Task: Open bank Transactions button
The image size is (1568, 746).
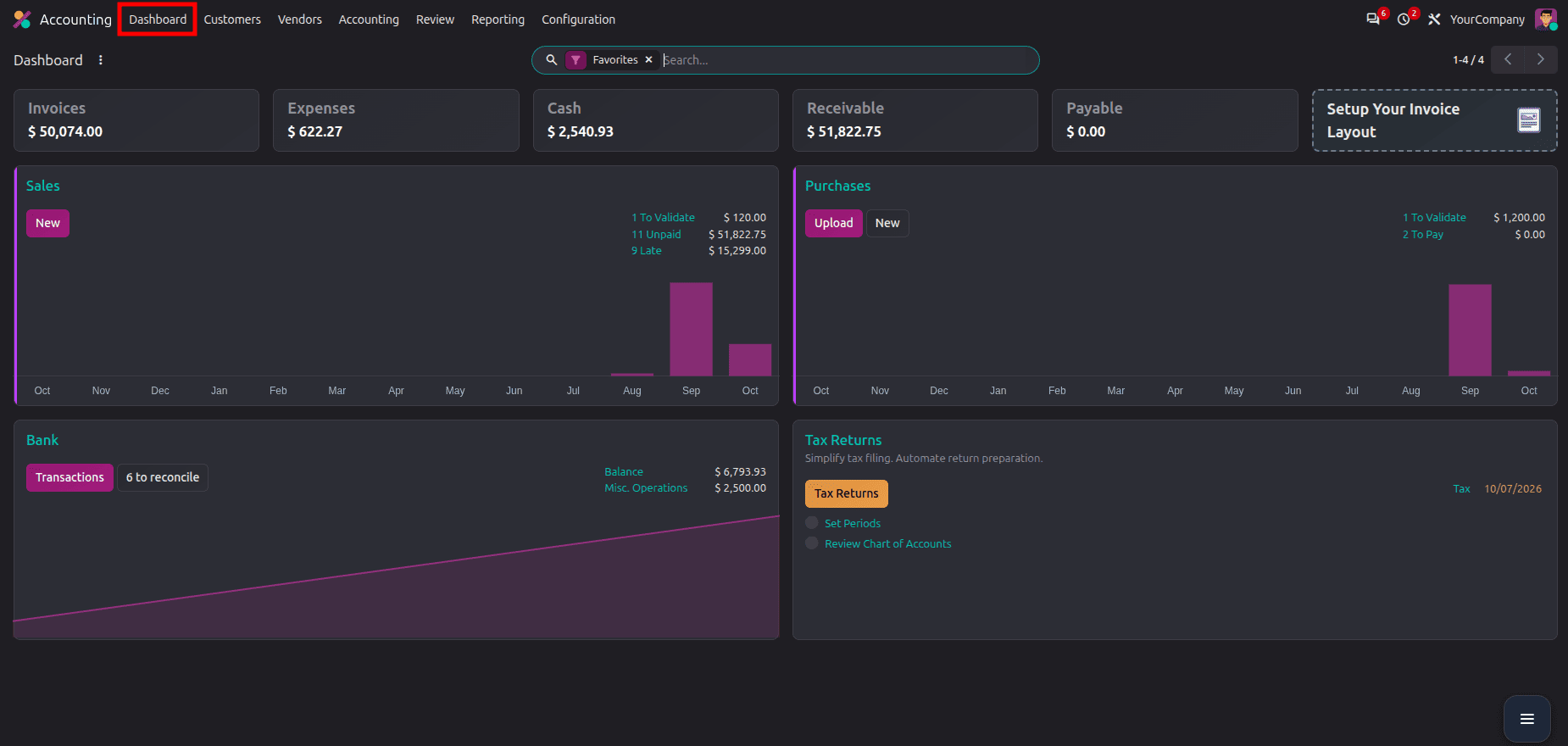Action: 70,477
